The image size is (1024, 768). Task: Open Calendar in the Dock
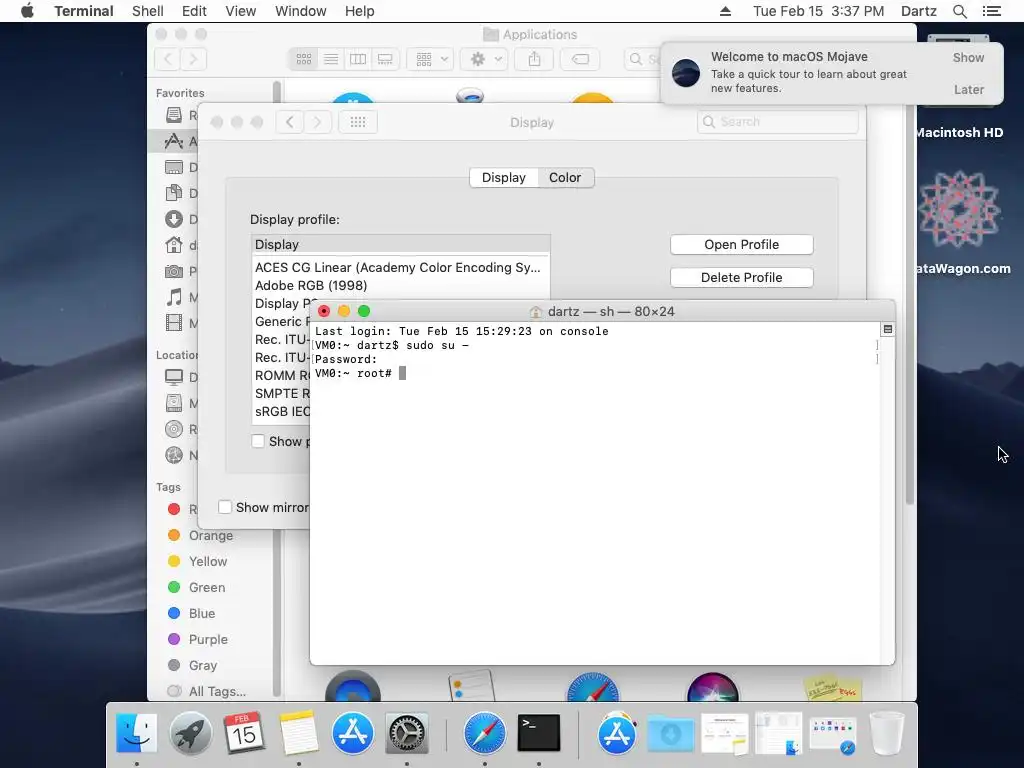click(x=244, y=733)
